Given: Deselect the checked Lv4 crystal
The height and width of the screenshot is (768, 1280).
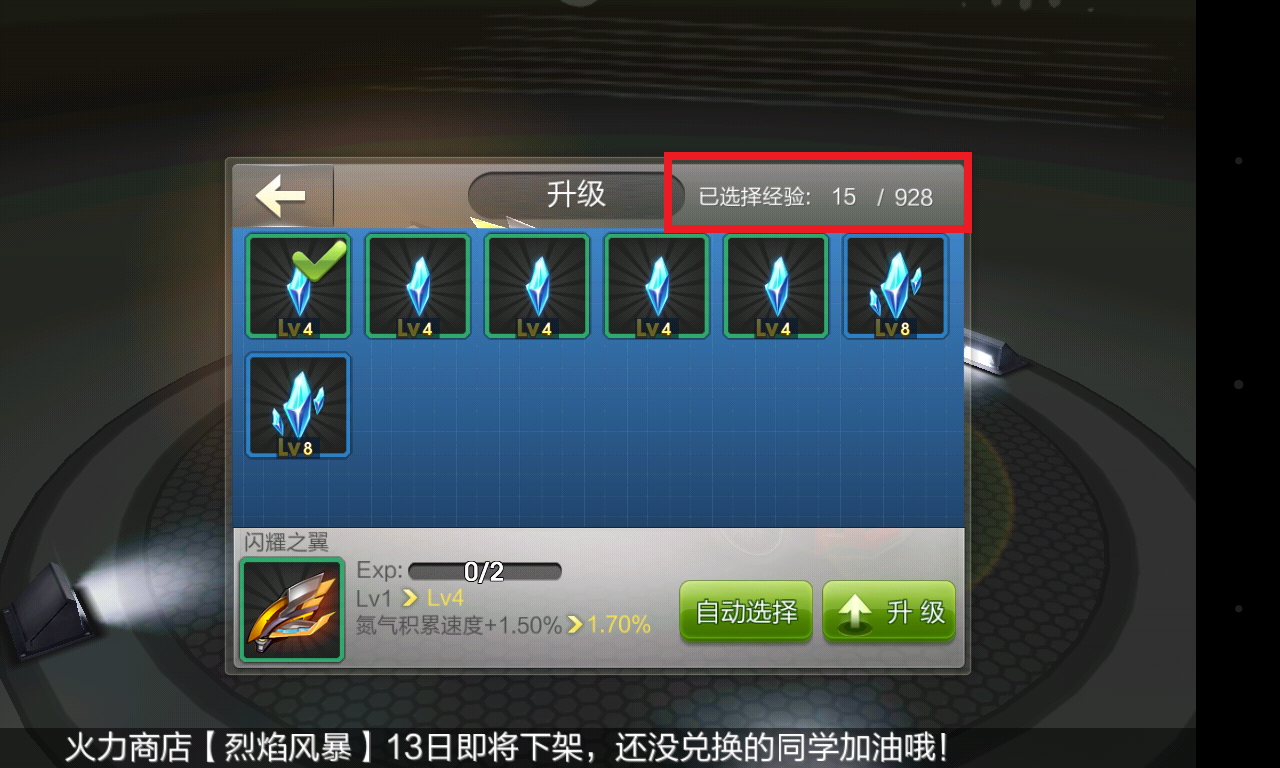Looking at the screenshot, I should point(298,286).
